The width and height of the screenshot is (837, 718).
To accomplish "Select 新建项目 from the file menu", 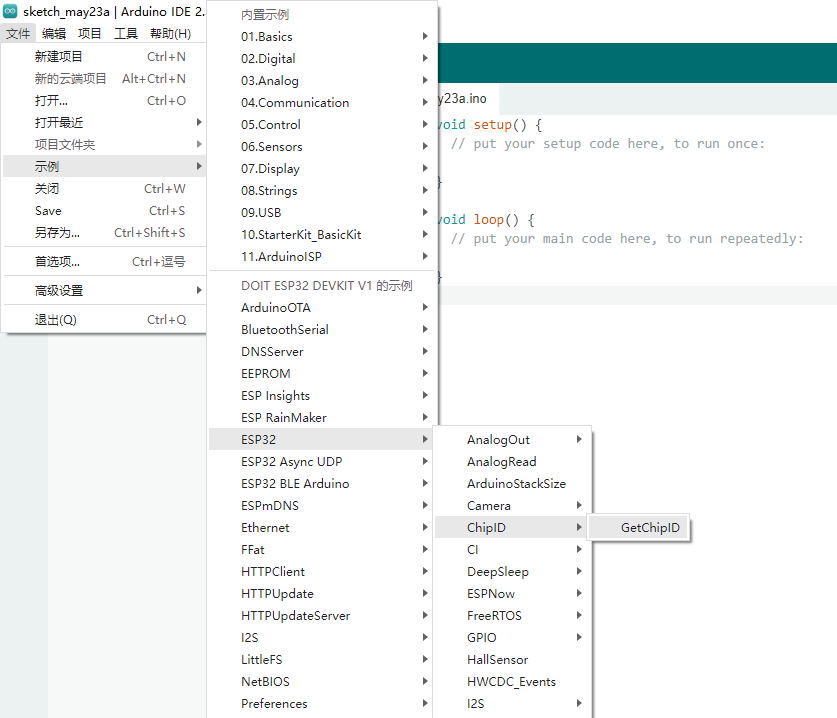I will pyautogui.click(x=105, y=57).
